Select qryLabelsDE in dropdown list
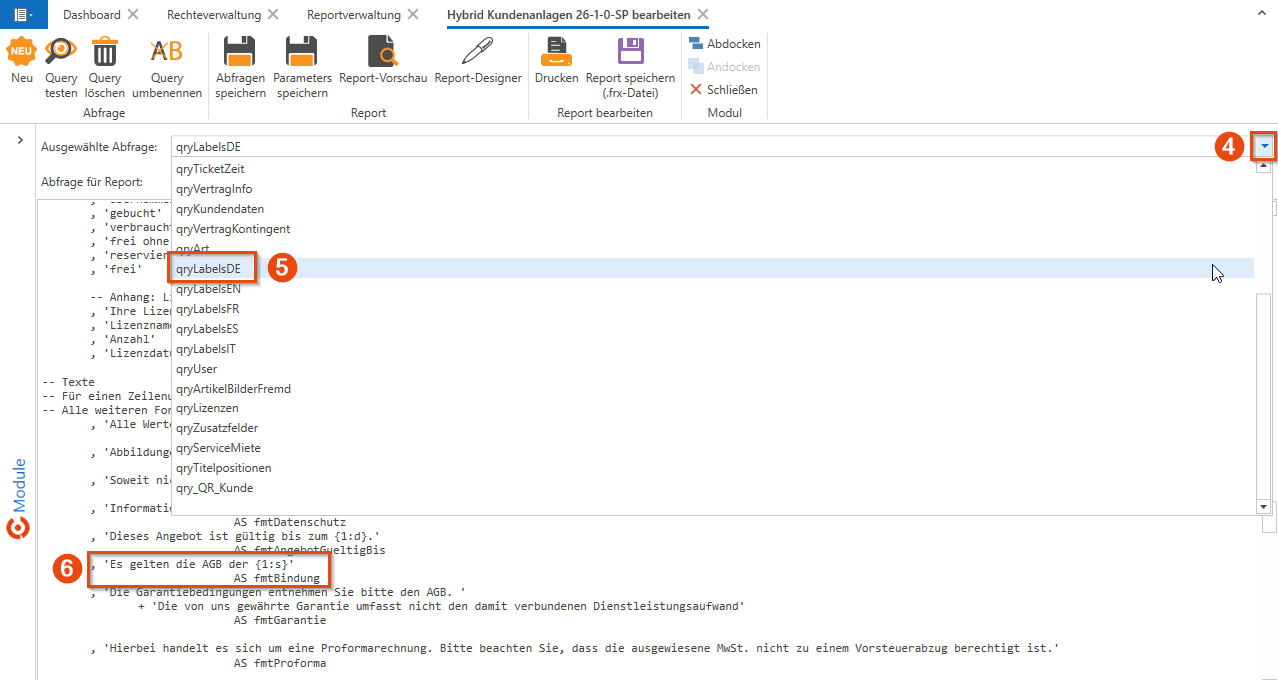 point(713,268)
